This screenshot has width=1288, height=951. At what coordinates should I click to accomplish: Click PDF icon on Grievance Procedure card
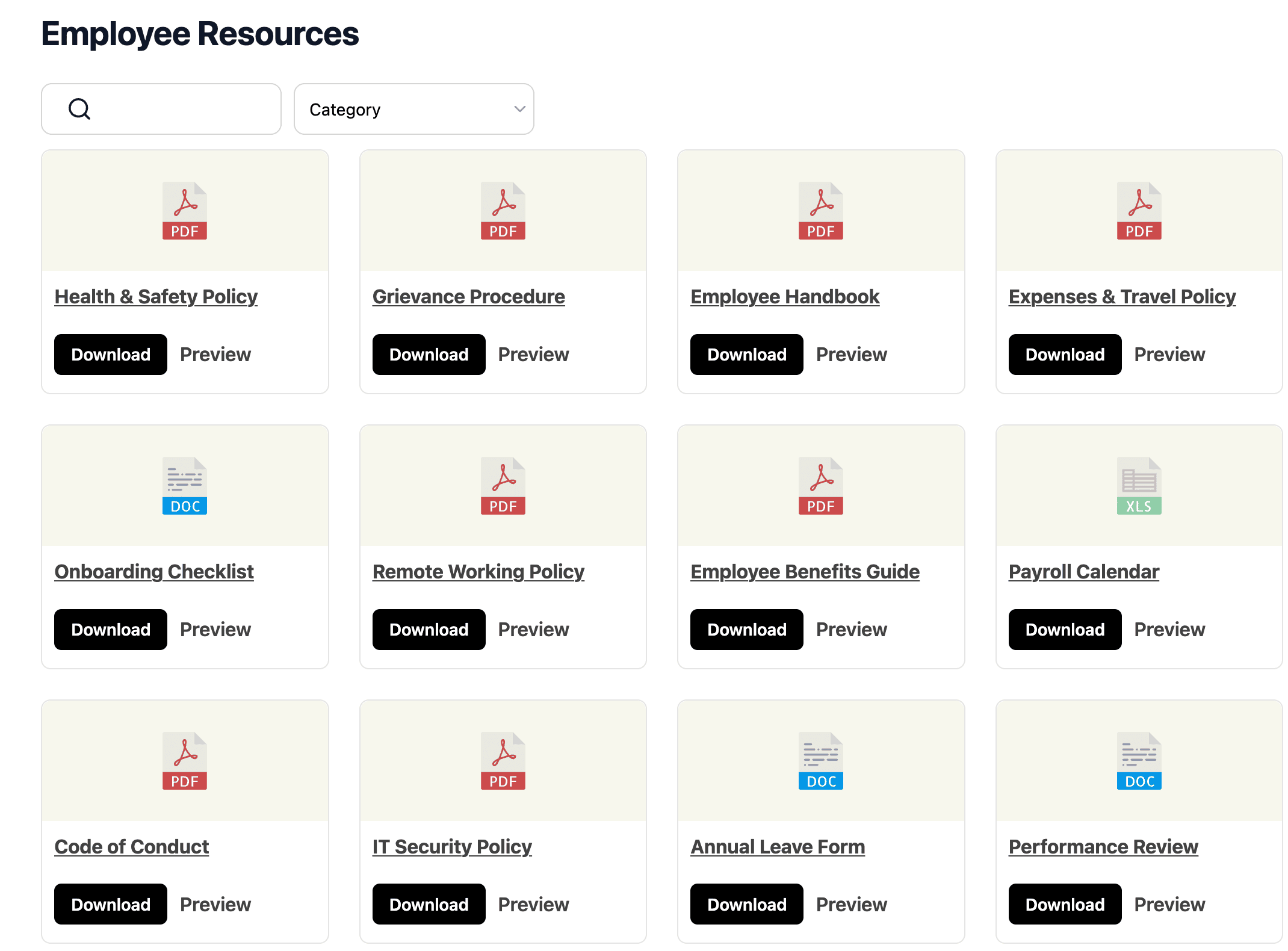coord(503,211)
